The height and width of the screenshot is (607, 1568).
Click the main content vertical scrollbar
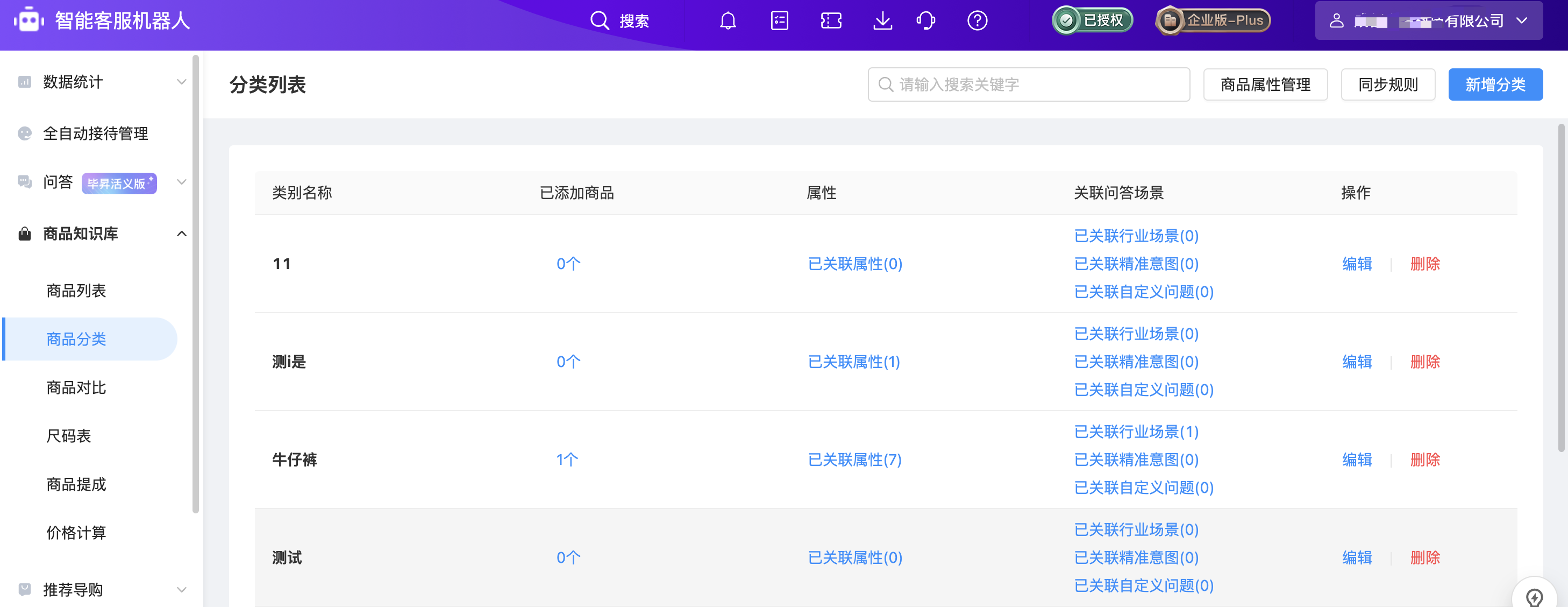(x=1562, y=288)
